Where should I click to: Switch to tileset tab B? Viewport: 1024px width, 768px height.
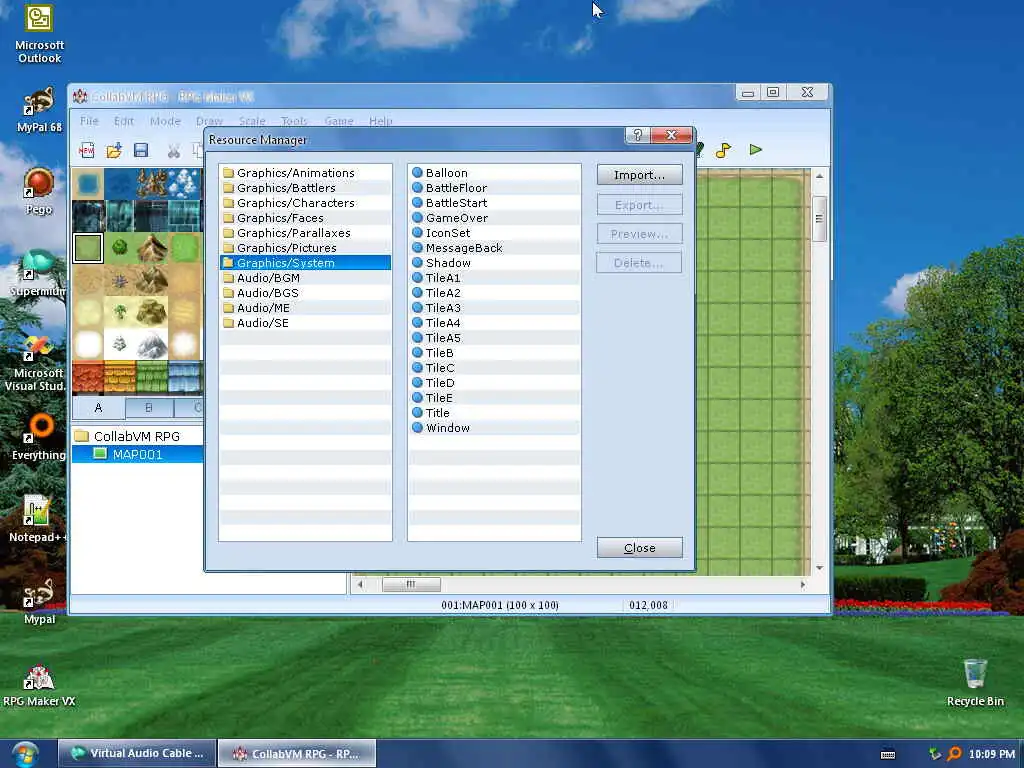[x=149, y=408]
